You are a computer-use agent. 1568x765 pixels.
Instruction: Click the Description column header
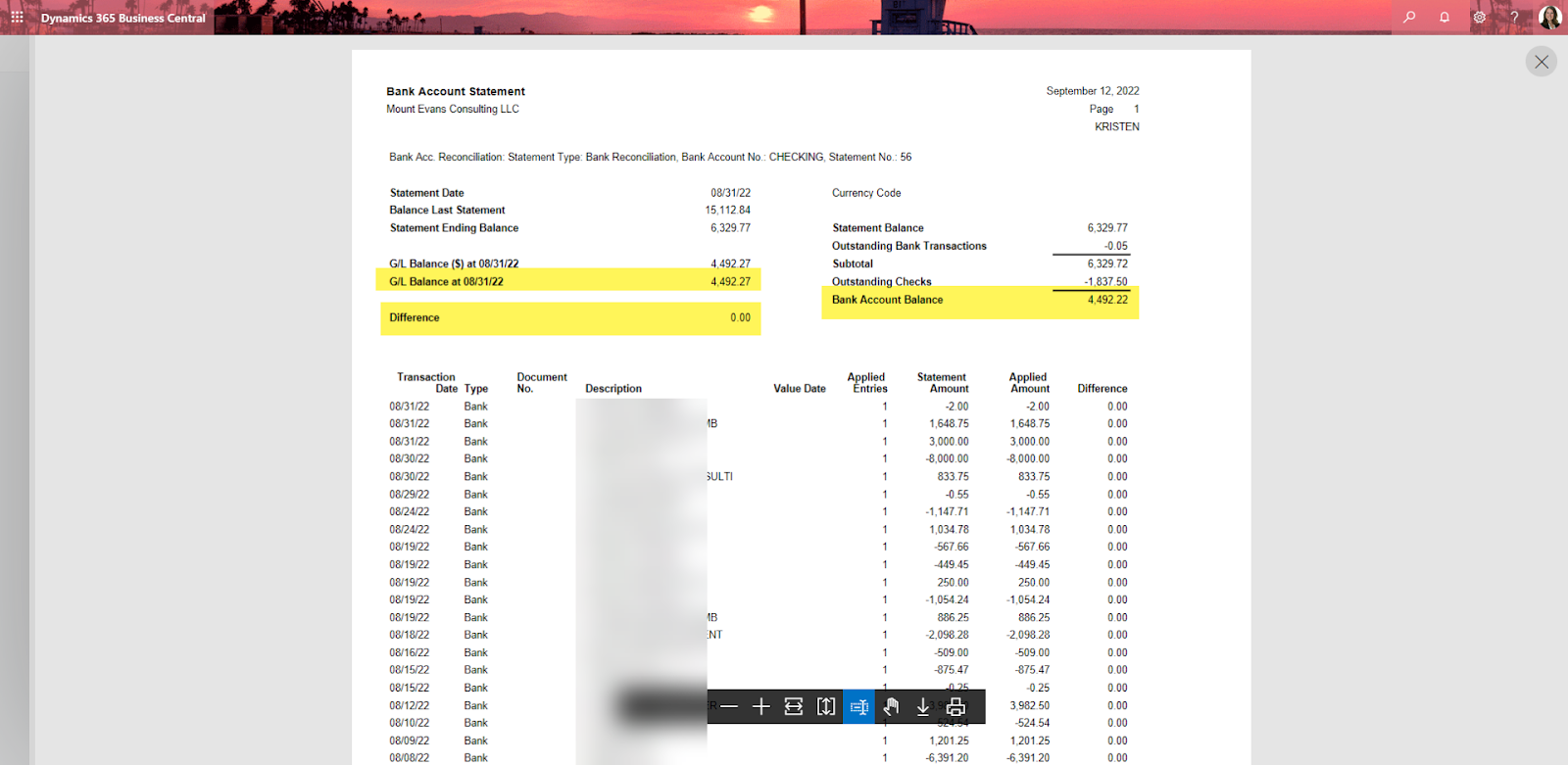click(613, 389)
